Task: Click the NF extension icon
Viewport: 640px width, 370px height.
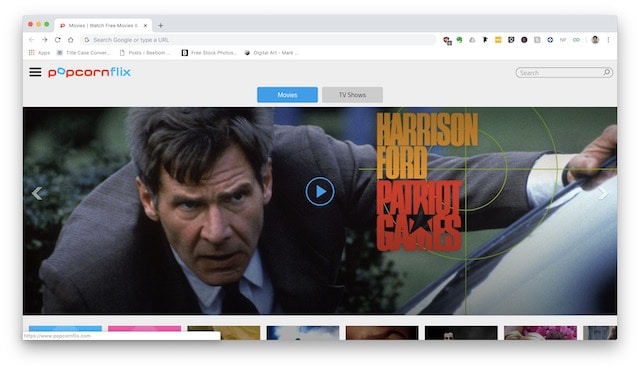Action: pyautogui.click(x=563, y=40)
